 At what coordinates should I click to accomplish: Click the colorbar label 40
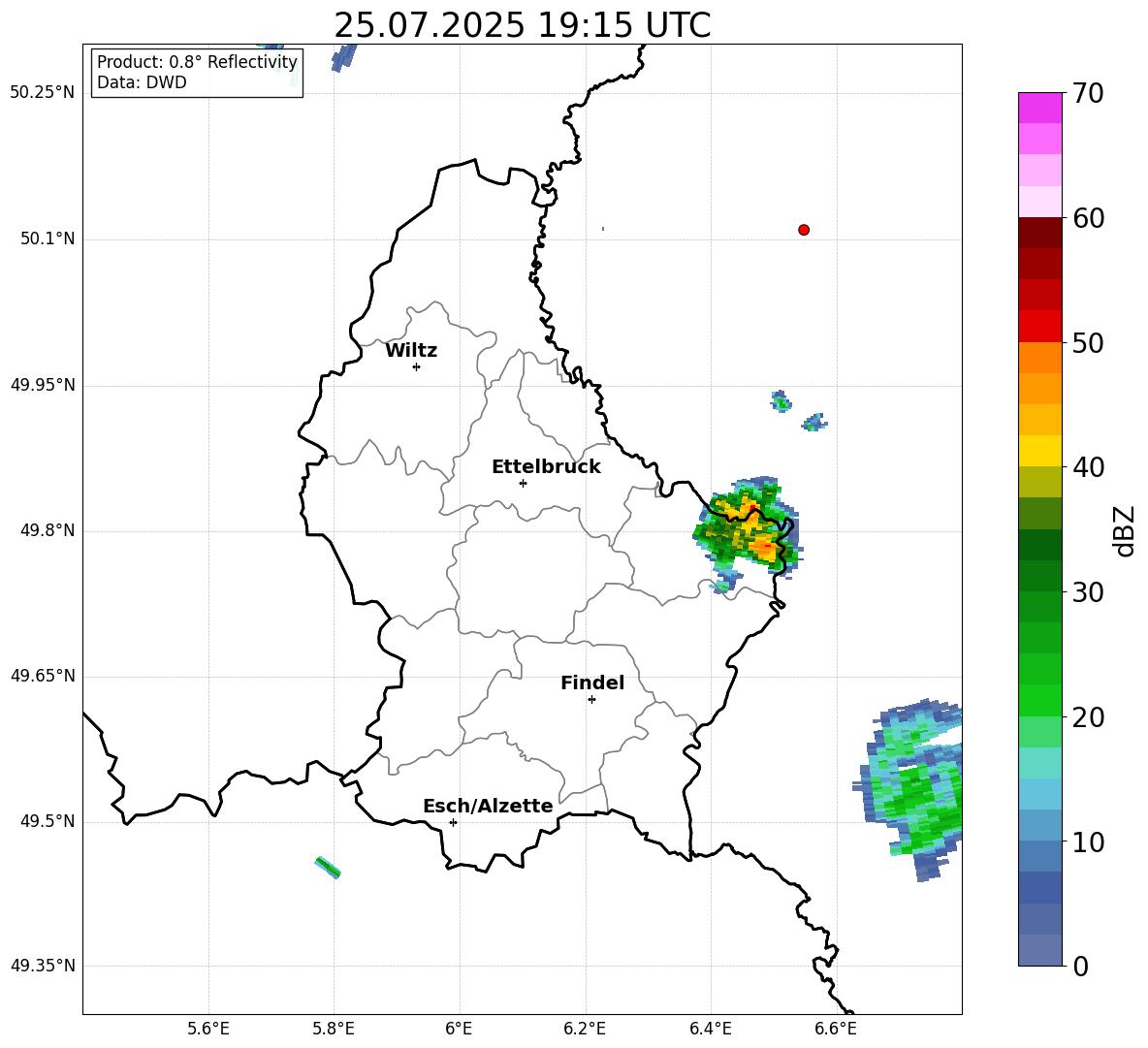click(x=1088, y=467)
